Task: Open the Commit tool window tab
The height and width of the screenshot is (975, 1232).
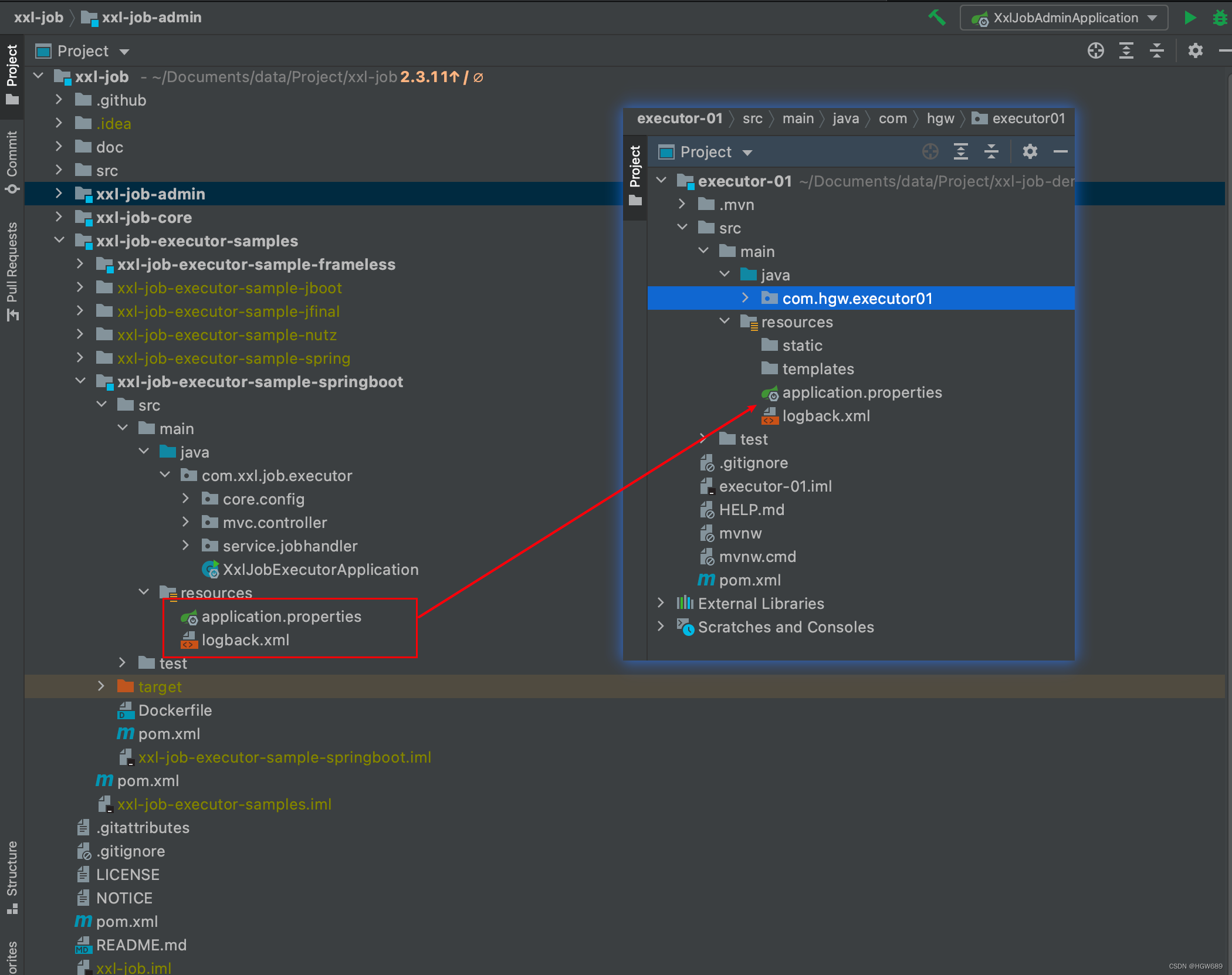Action: (12, 162)
